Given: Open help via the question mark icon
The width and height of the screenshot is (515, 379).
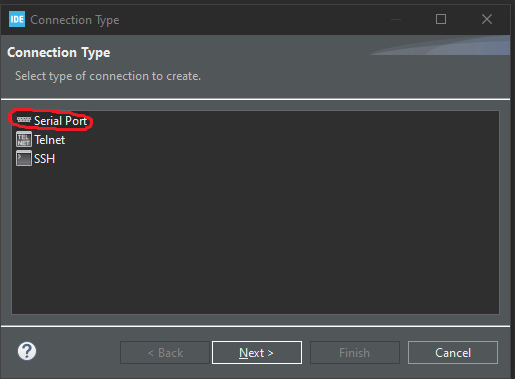Looking at the screenshot, I should point(27,351).
